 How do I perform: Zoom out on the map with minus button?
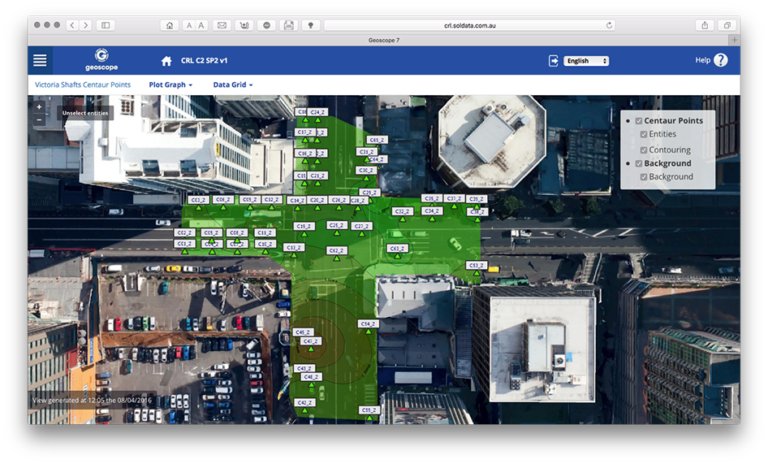point(39,119)
